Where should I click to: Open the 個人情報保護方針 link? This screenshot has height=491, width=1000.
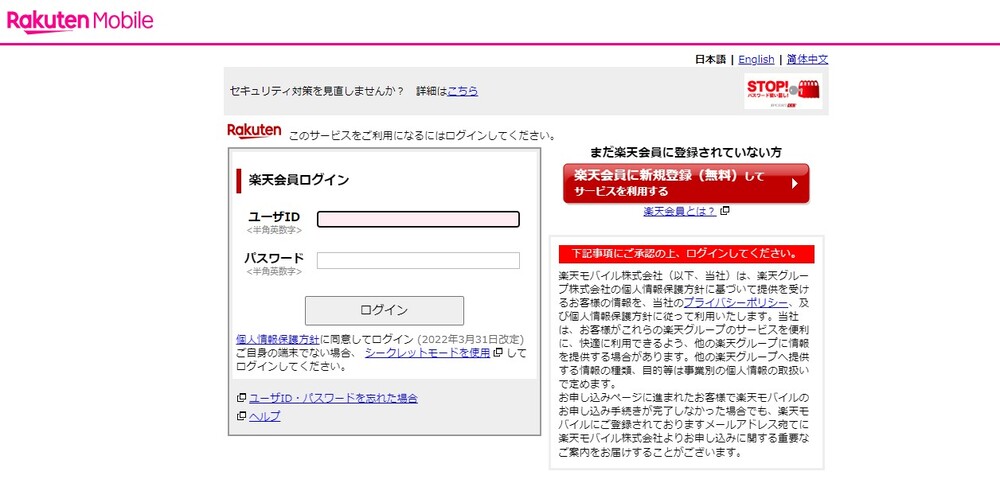[277, 339]
